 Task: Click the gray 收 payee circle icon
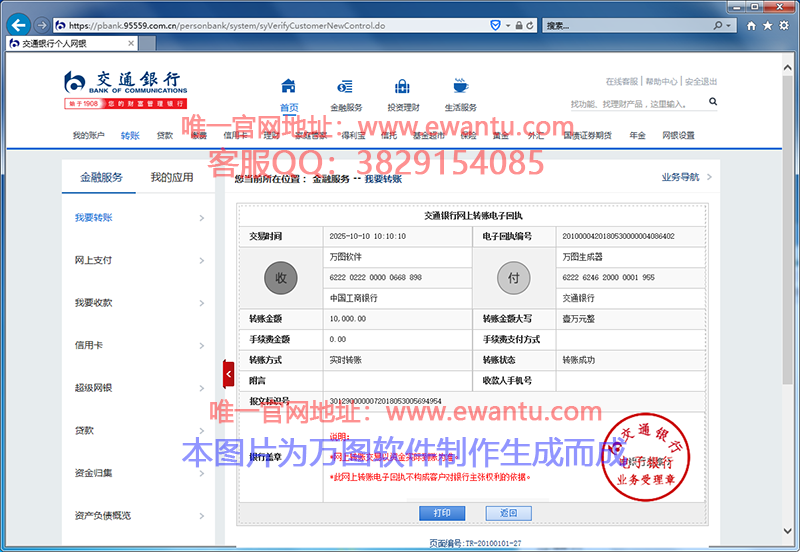coord(281,278)
